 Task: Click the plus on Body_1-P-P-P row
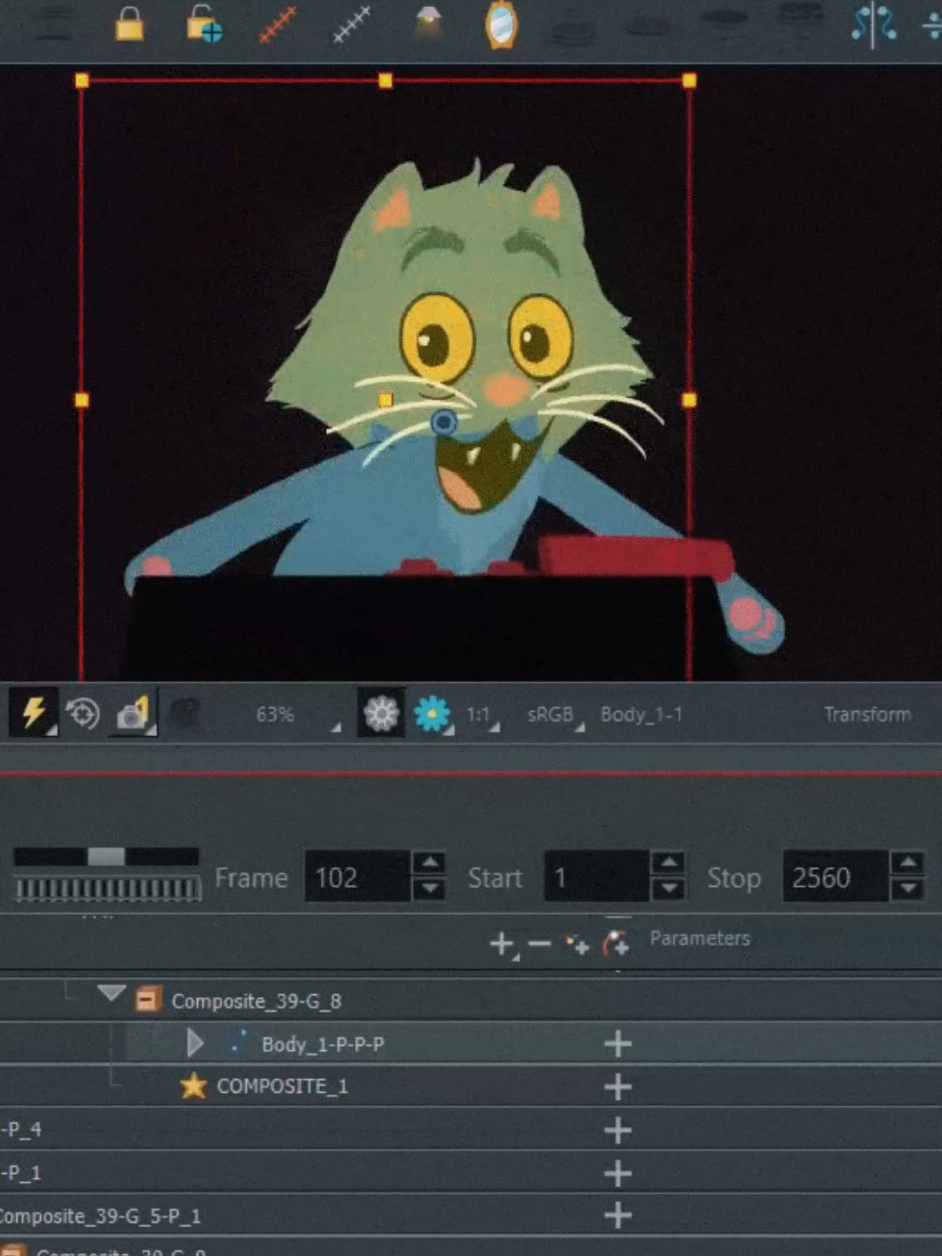[x=618, y=1044]
